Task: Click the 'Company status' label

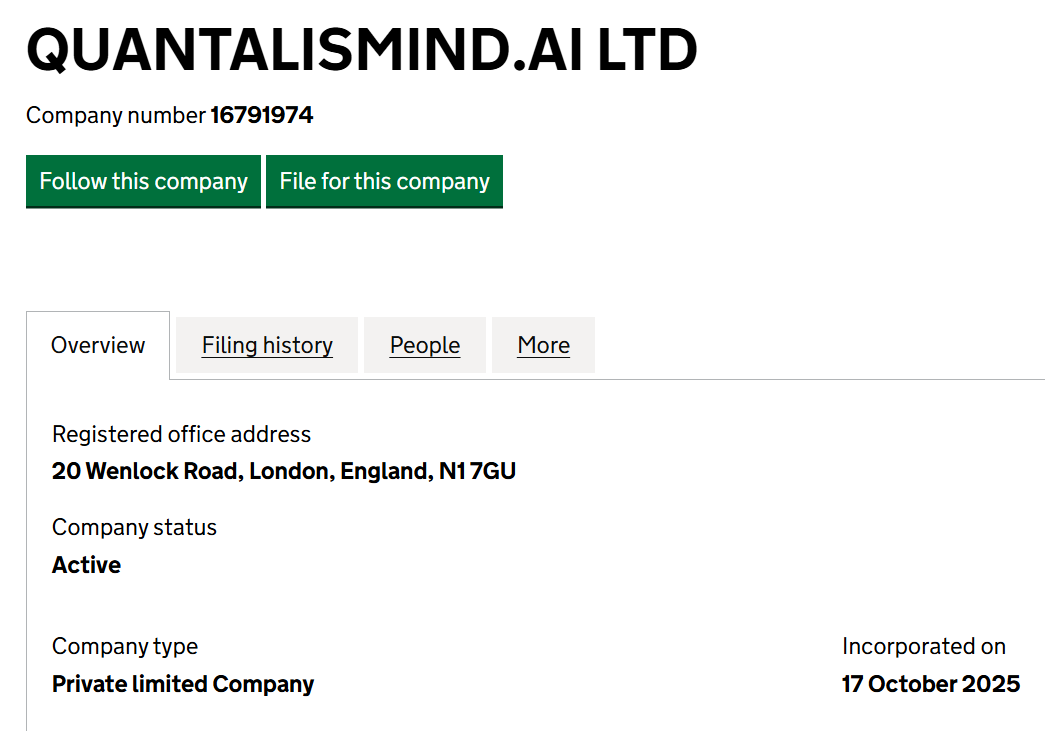Action: pyautogui.click(x=134, y=527)
